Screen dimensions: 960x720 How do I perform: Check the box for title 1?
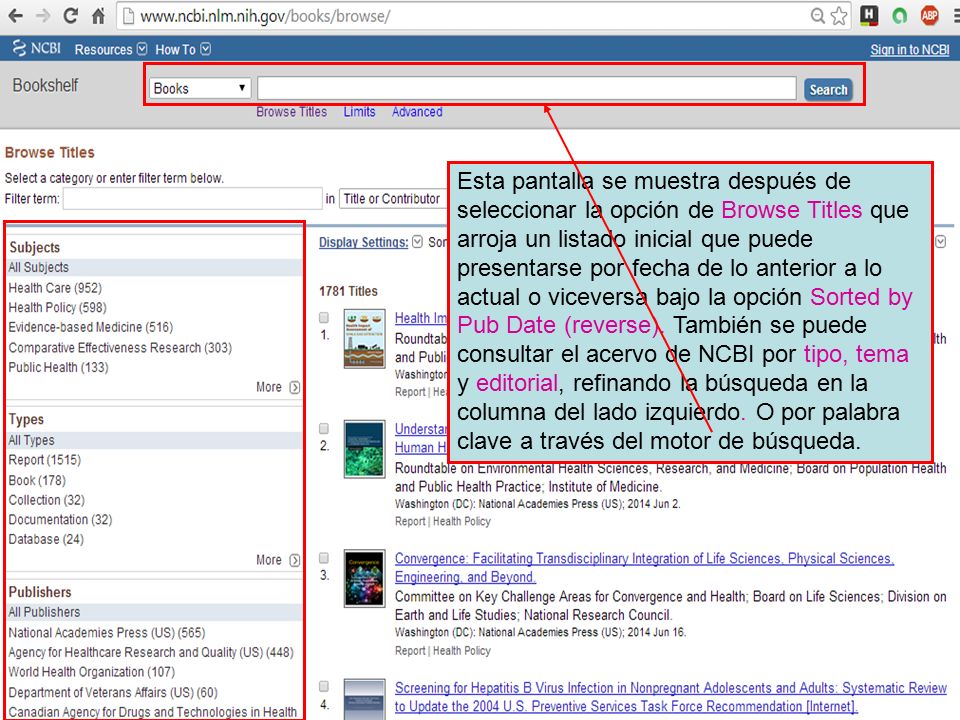[324, 317]
